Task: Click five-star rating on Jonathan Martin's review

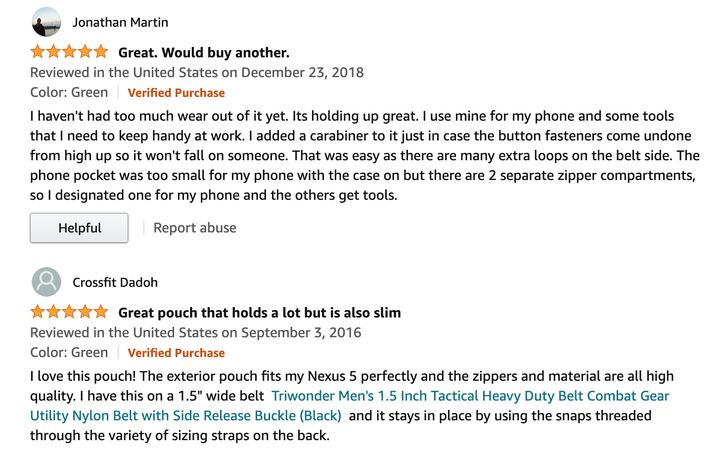Action: (x=69, y=51)
